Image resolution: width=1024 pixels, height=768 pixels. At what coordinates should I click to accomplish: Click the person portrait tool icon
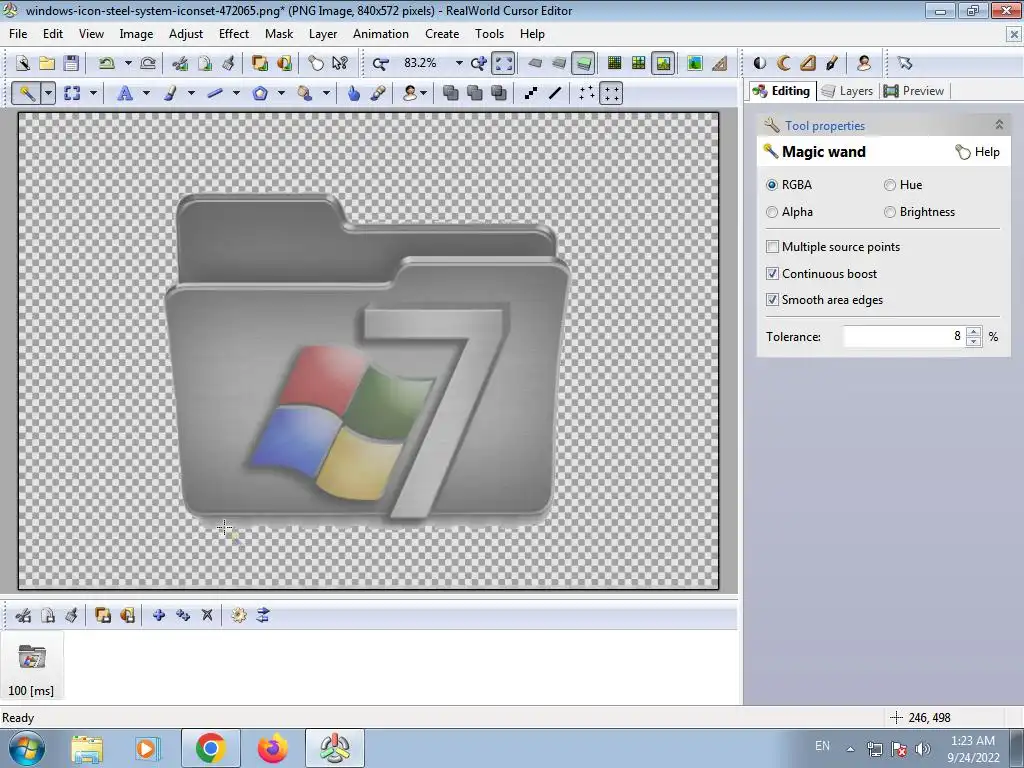tap(410, 93)
